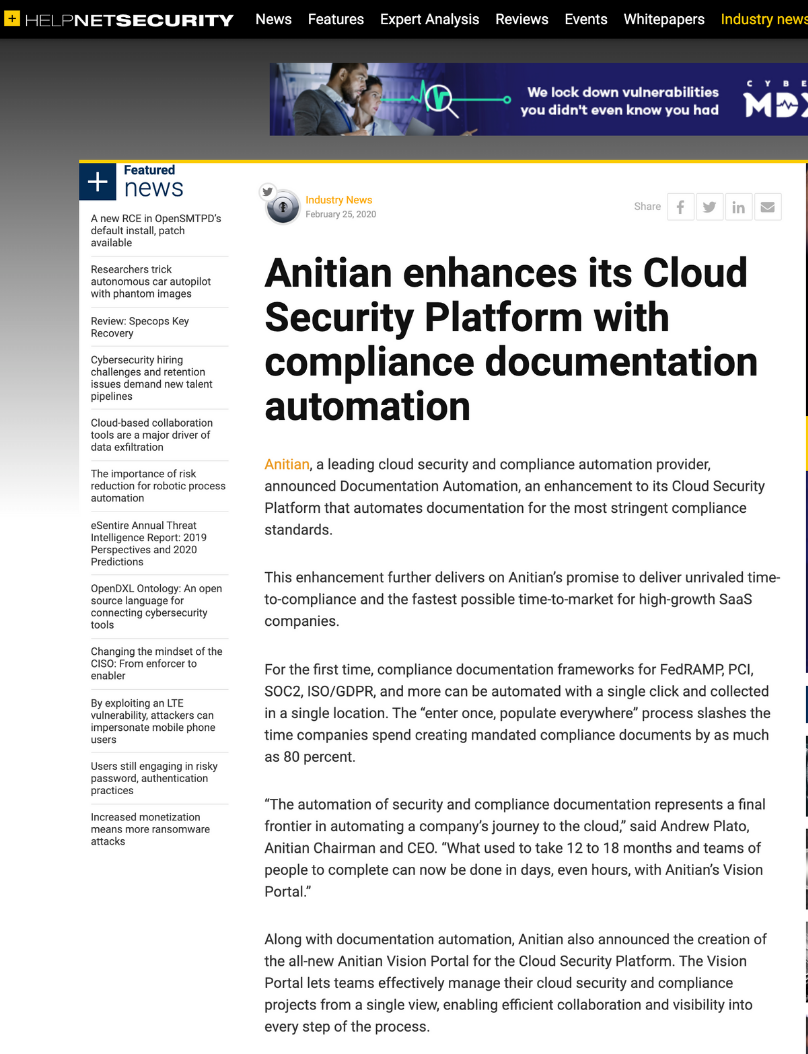Share article via email icon
The width and height of the screenshot is (808, 1054).
pyautogui.click(x=768, y=207)
